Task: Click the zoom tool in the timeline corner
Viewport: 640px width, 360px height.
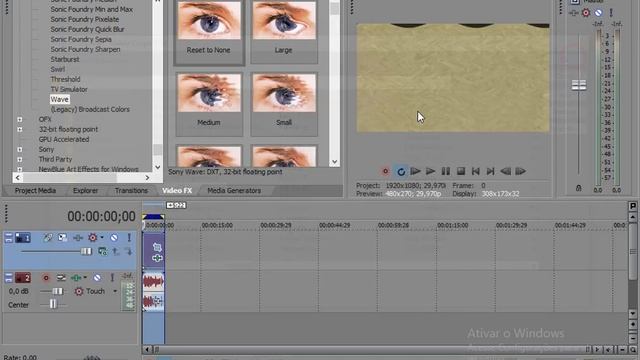Action: (633, 350)
